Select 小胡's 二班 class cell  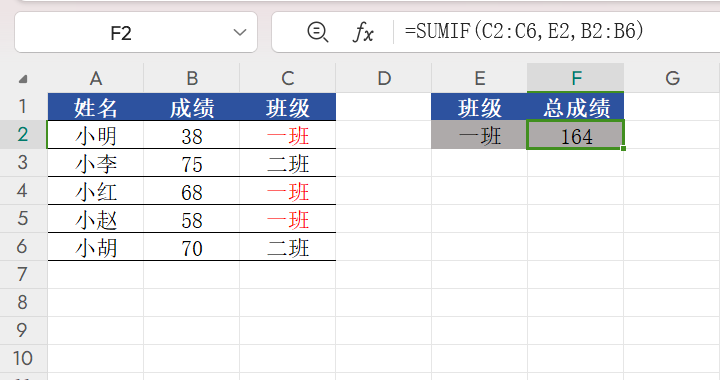click(x=287, y=247)
